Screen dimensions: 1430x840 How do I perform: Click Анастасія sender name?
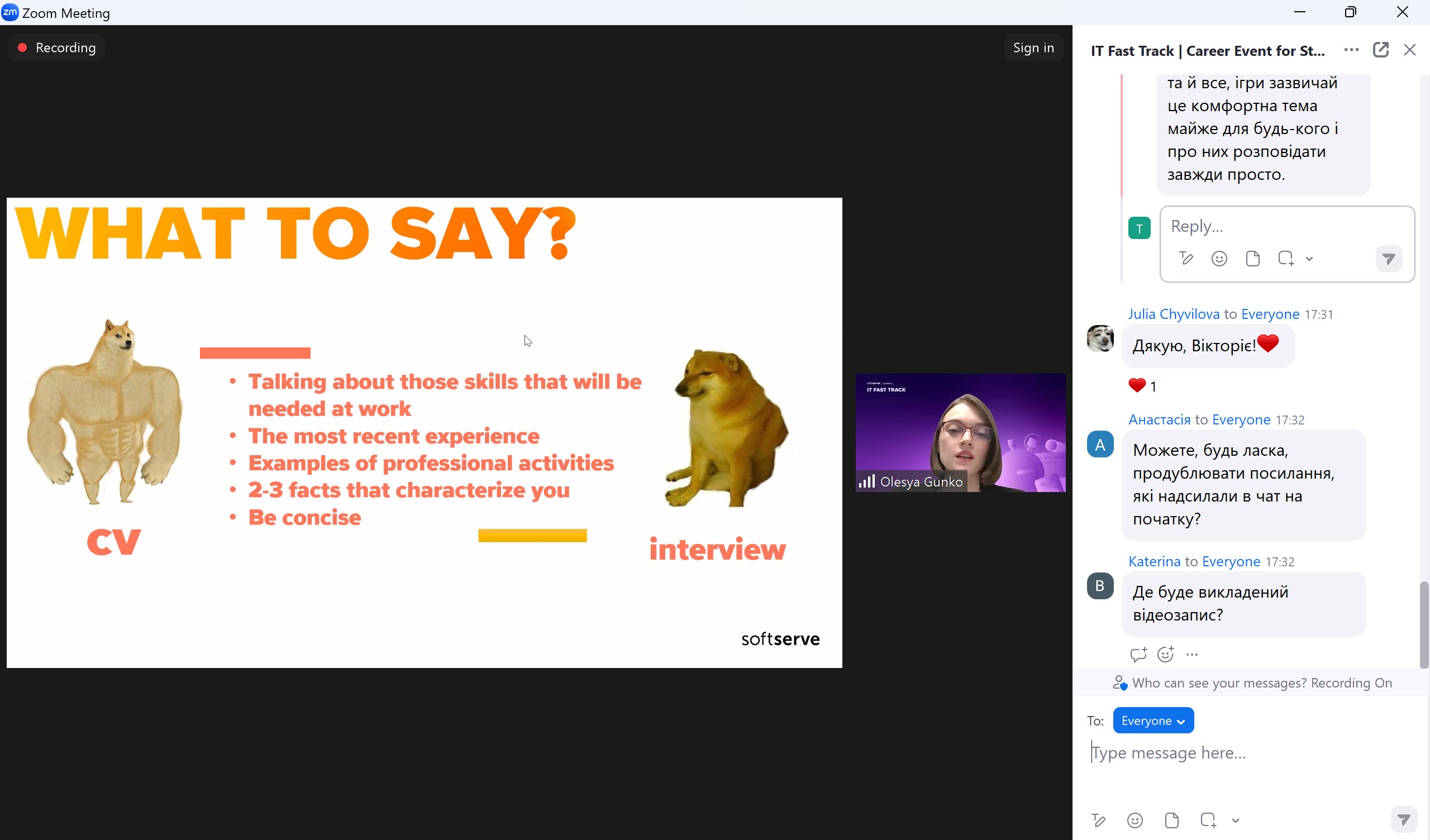[1159, 419]
